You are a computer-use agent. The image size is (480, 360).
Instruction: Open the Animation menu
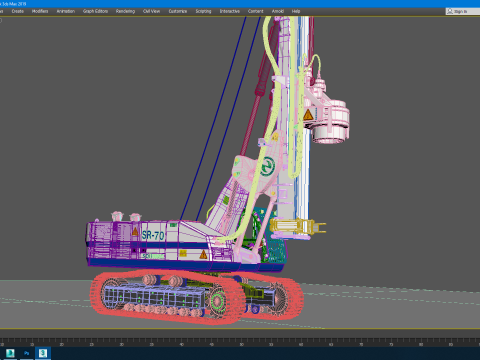pyautogui.click(x=66, y=11)
